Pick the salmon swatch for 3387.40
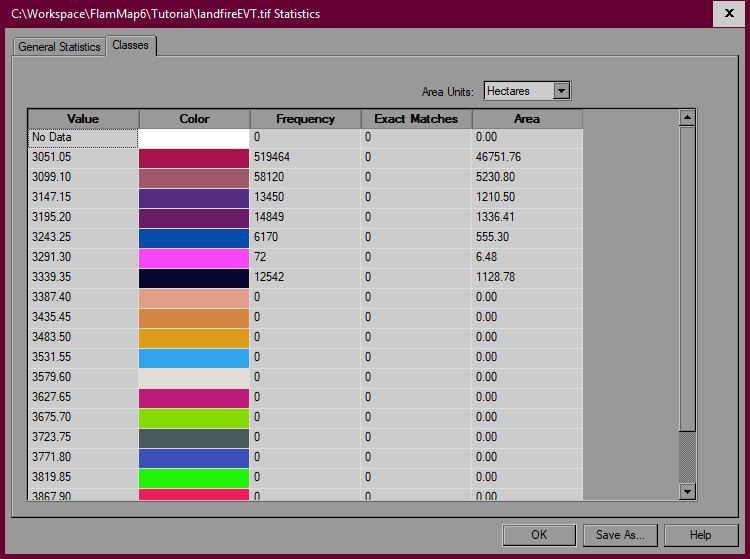This screenshot has width=750, height=559. coord(194,298)
